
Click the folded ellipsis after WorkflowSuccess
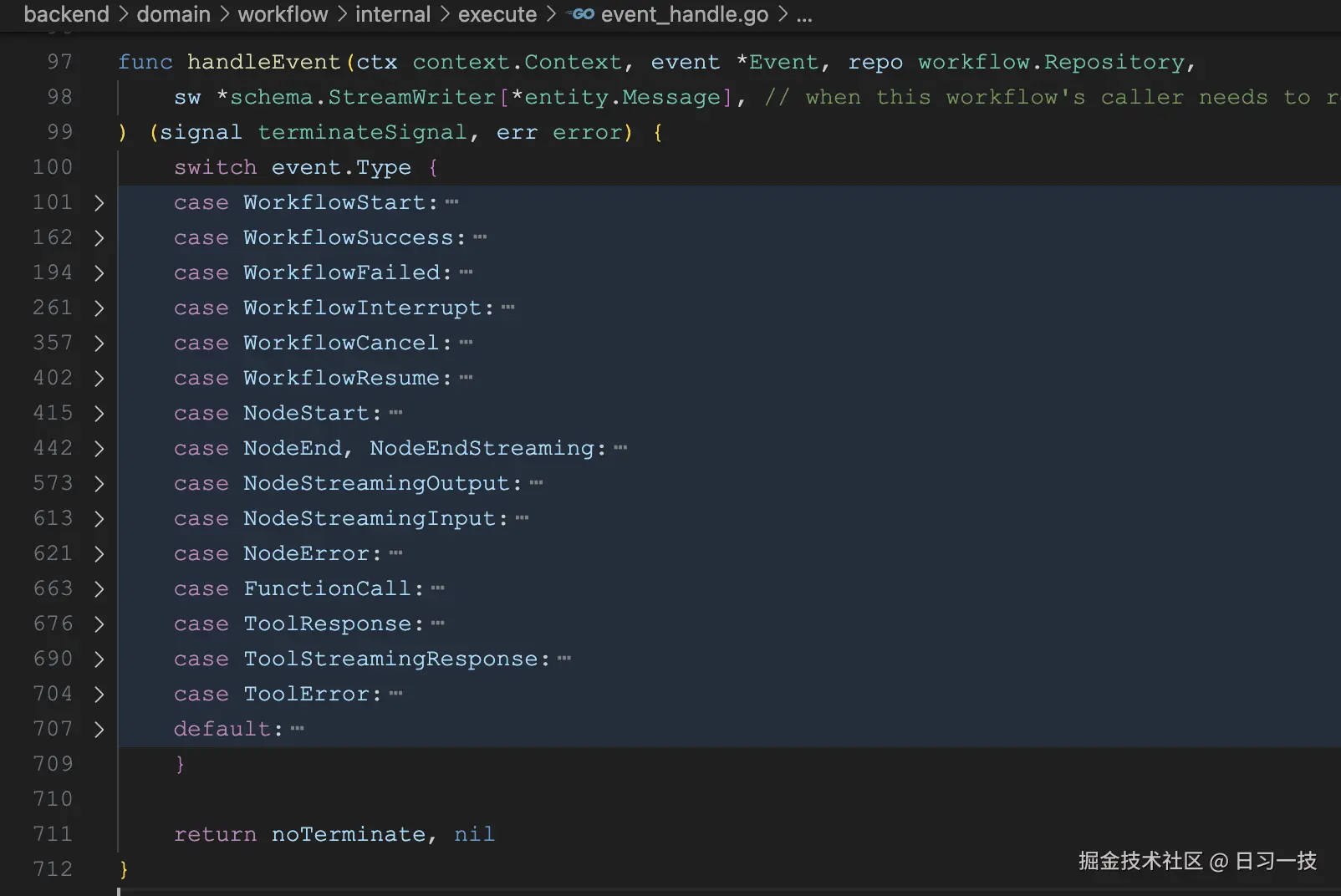tap(480, 237)
